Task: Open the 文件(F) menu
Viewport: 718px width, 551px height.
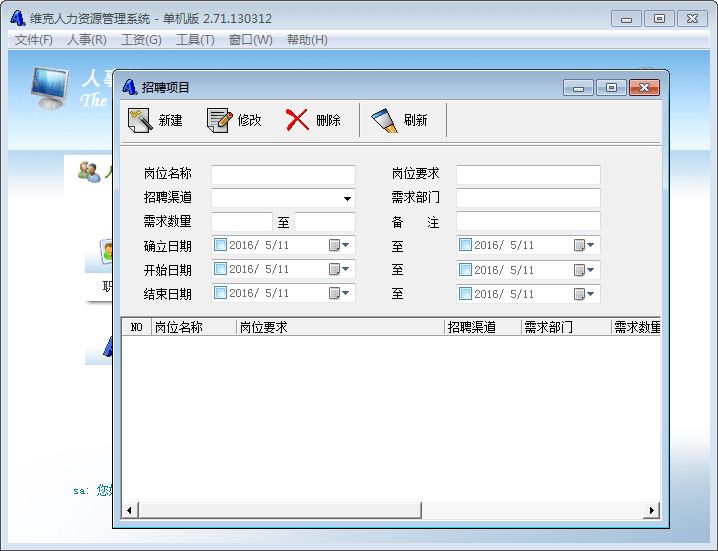Action: [33, 40]
